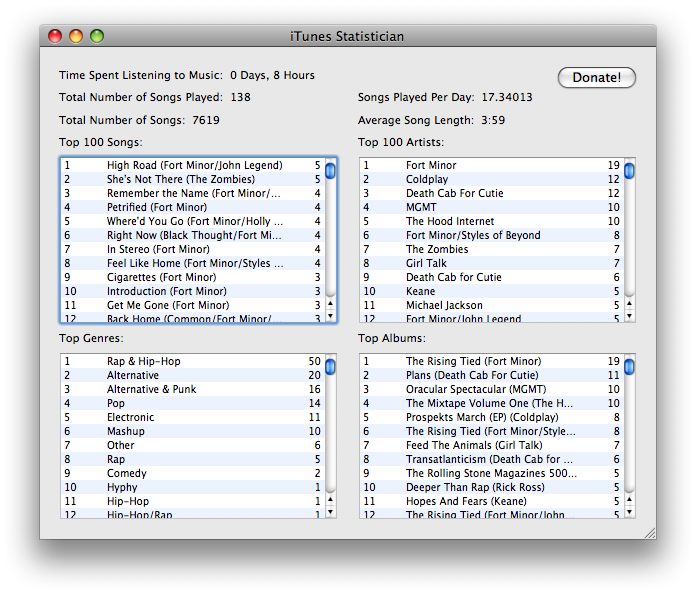Select album Transatlanticism row

click(492, 459)
